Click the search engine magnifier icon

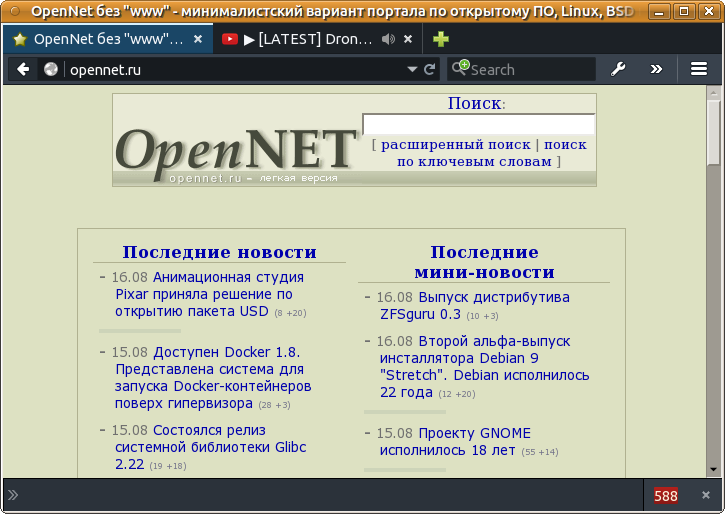pos(461,68)
